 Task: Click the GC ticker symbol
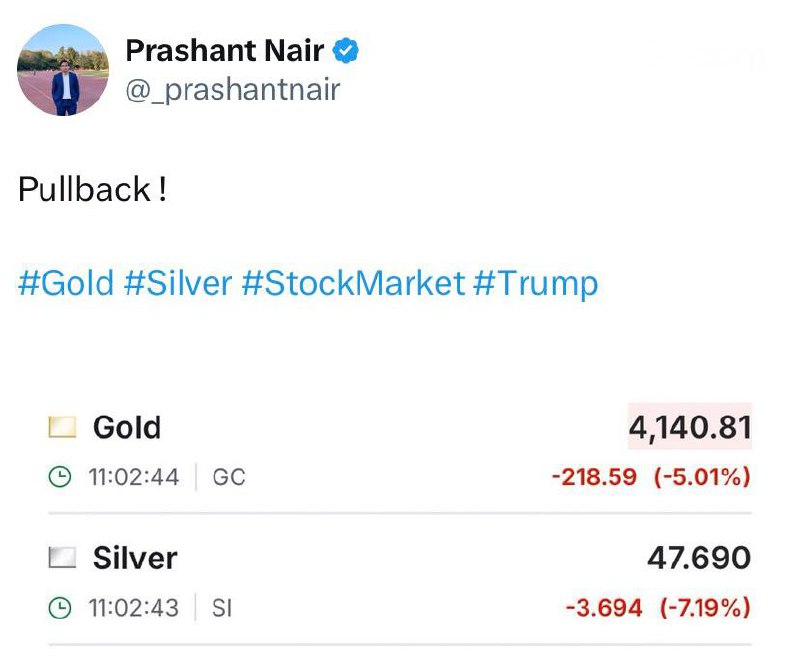click(x=229, y=477)
